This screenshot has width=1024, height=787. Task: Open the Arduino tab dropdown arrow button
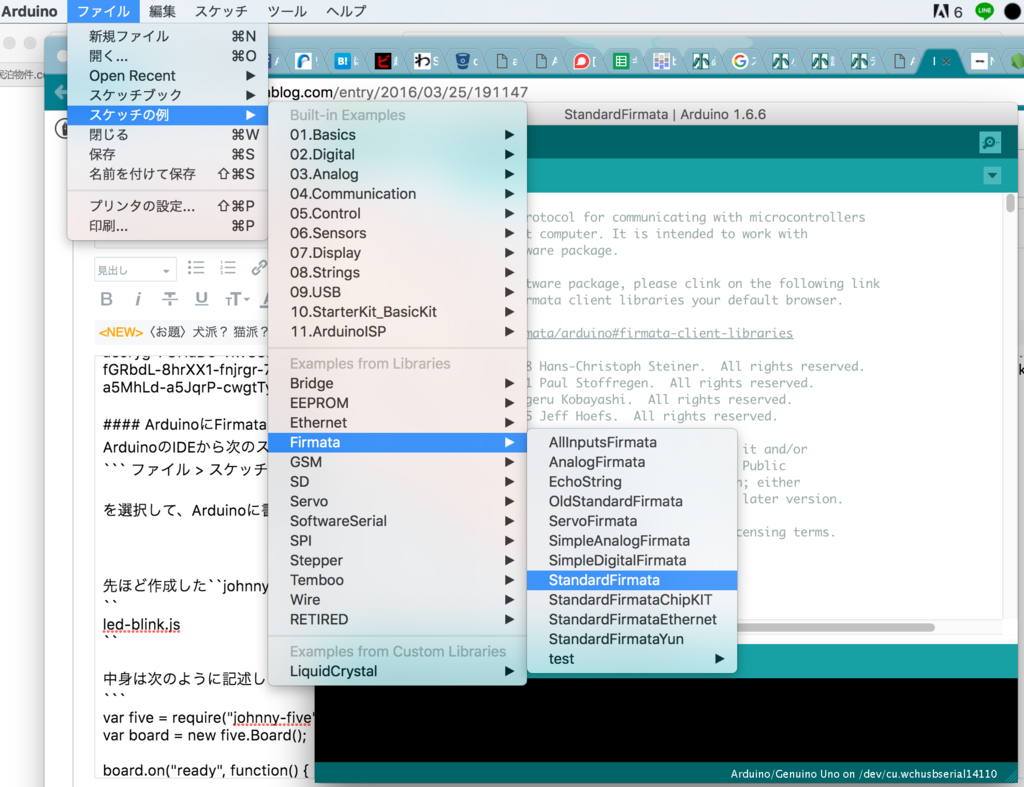point(992,176)
